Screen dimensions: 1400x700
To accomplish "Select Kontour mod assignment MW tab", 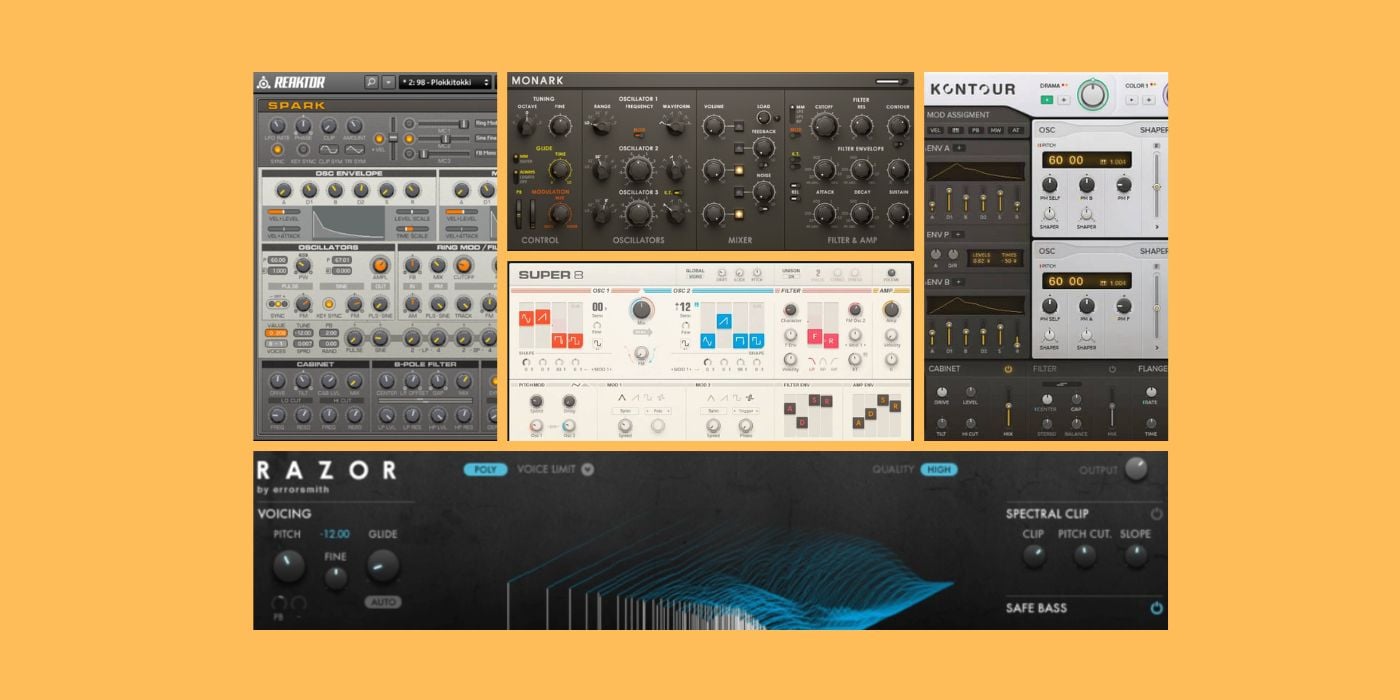I will (x=995, y=130).
